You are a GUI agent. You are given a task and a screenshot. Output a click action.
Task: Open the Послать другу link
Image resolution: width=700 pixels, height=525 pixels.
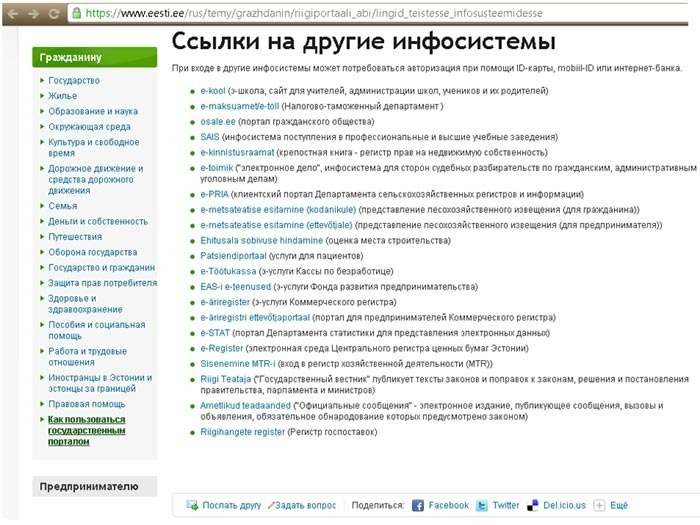232,505
